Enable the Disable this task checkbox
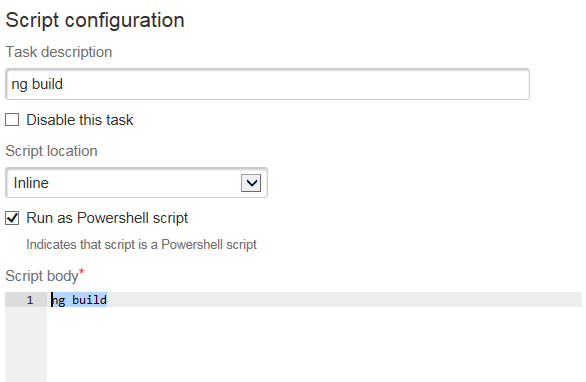Viewport: 586px width, 382px height. click(x=12, y=120)
